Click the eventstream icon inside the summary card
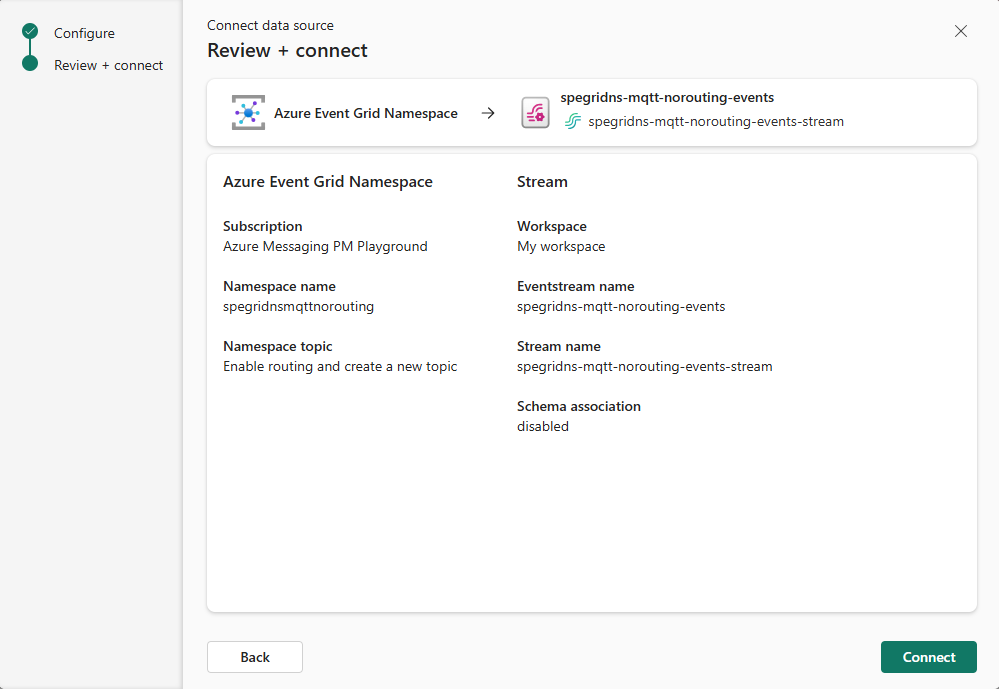This screenshot has width=999, height=689. coord(535,112)
